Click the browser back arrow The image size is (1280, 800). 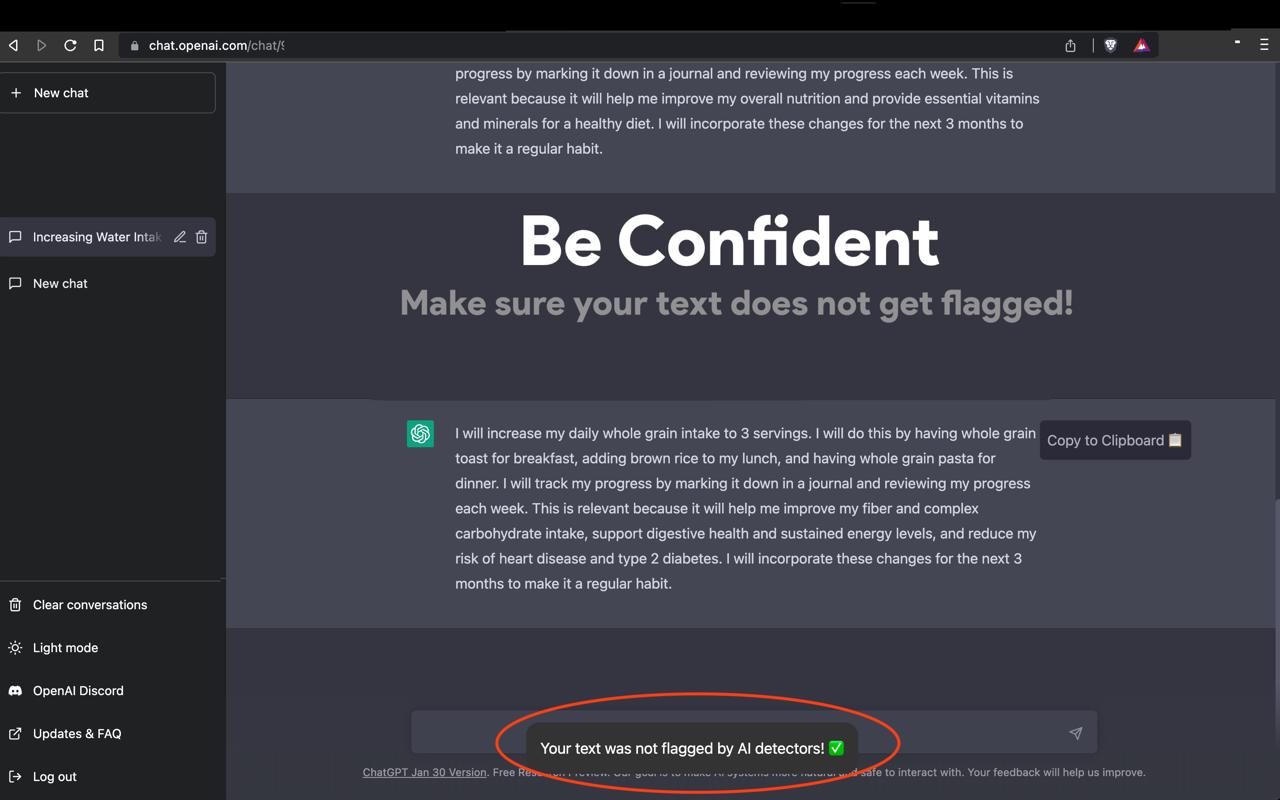[14, 45]
